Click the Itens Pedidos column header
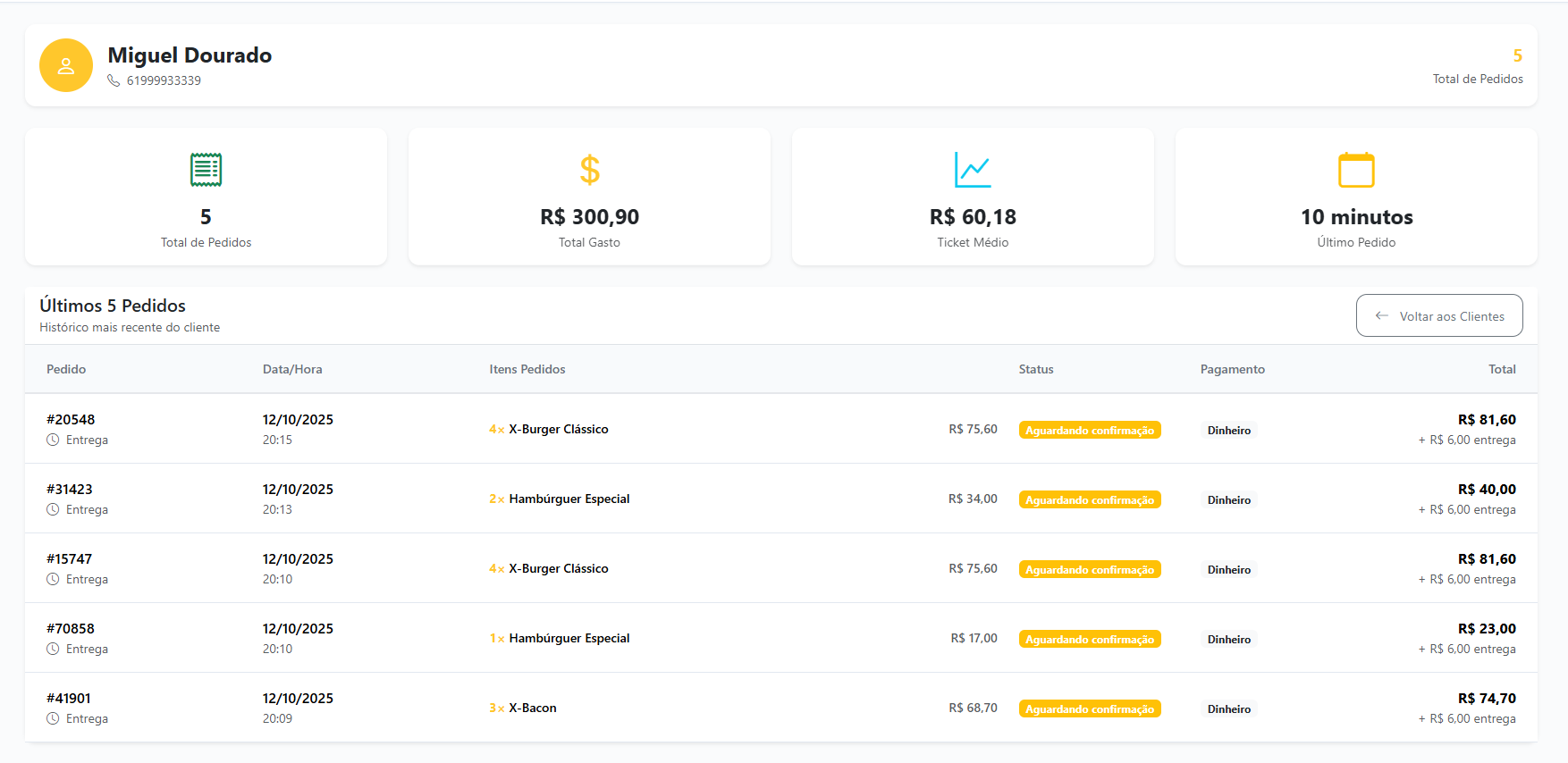 (527, 369)
